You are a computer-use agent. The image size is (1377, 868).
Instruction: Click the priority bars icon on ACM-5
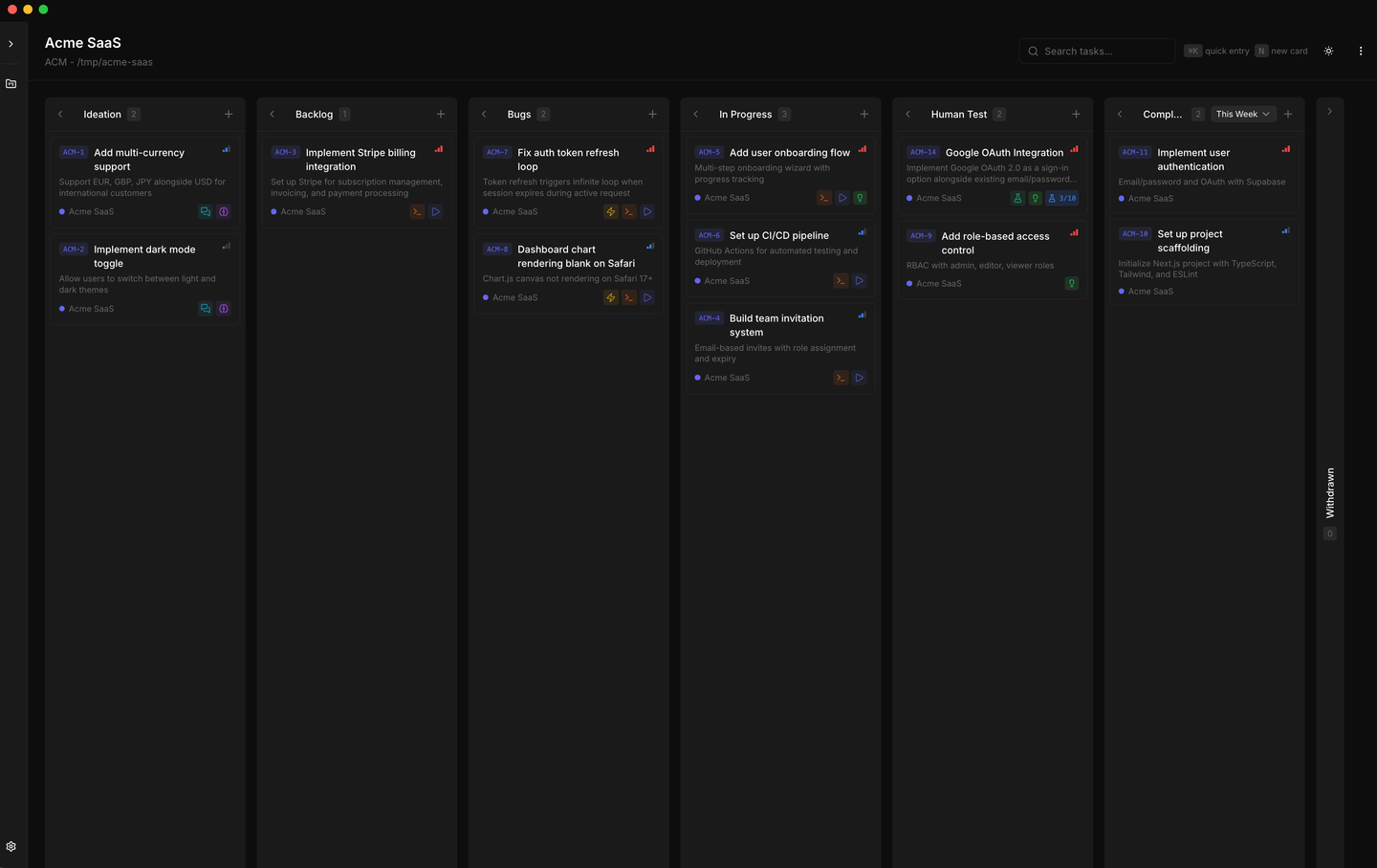click(x=862, y=150)
